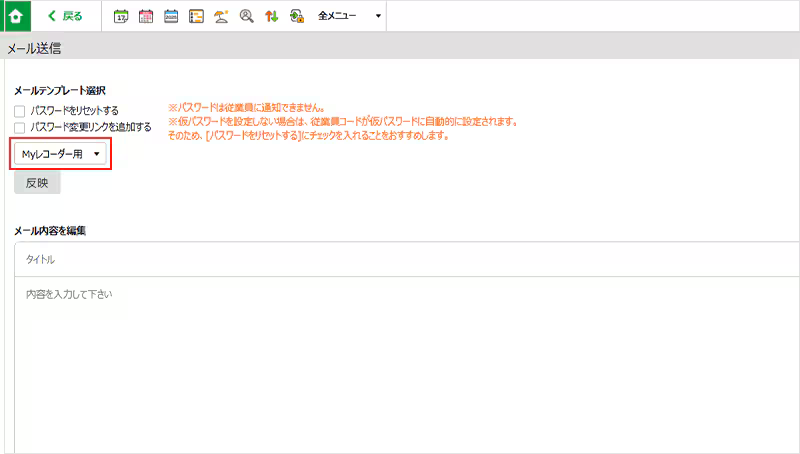800x454 pixels.
Task: Click the magnifier employee search icon
Action: (x=246, y=16)
